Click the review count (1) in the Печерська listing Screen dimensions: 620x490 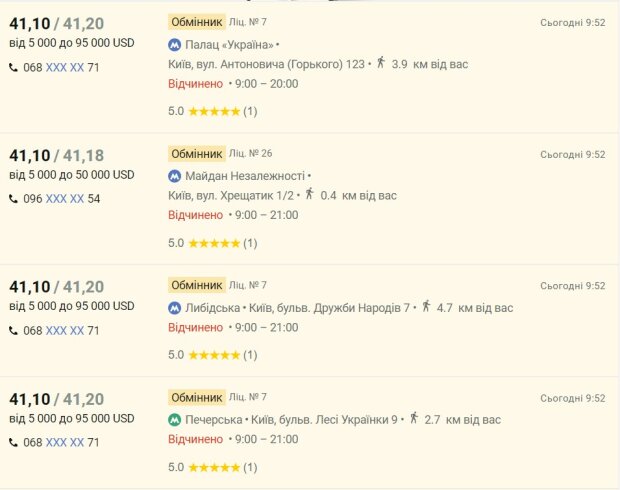250,467
